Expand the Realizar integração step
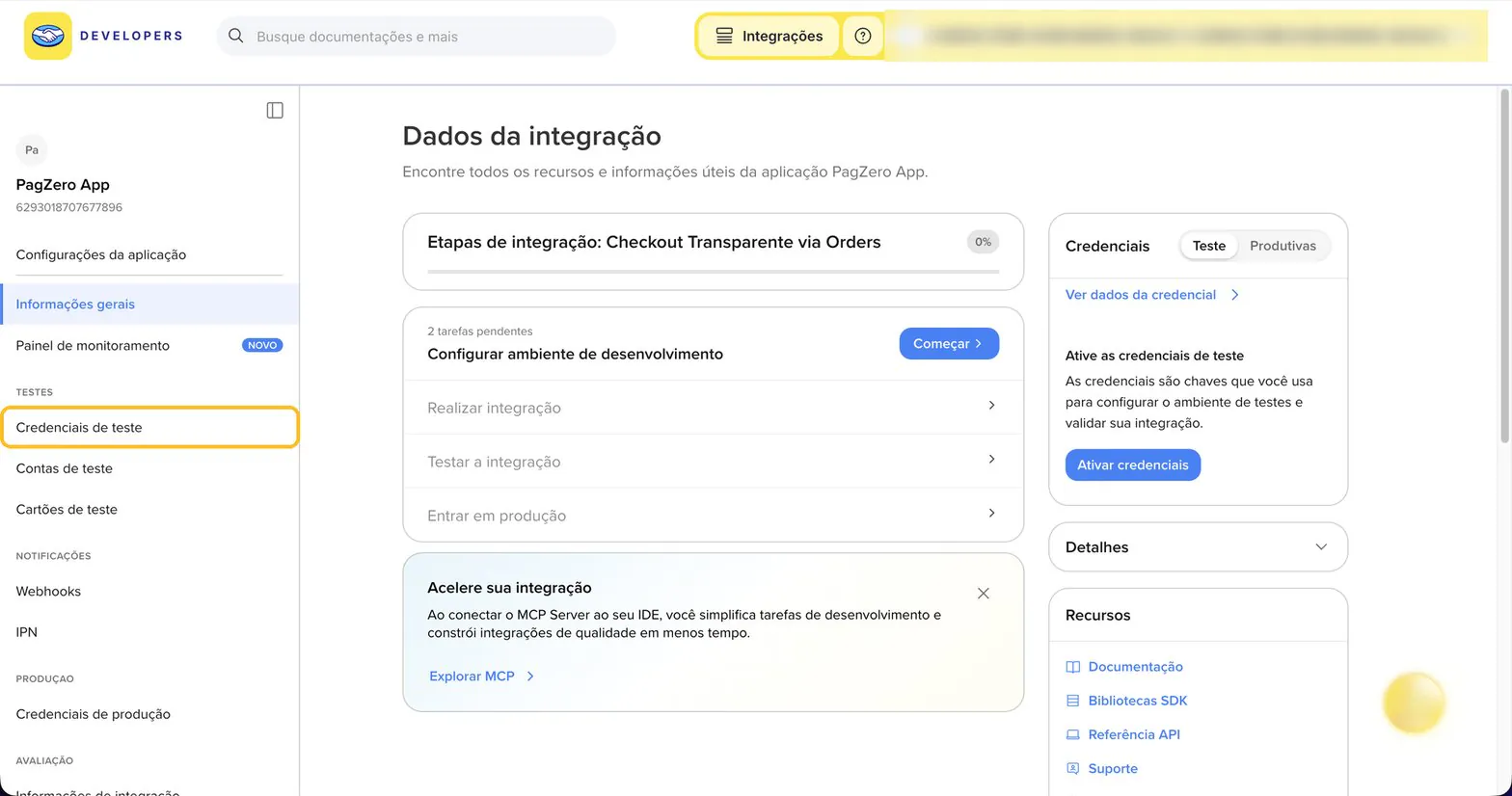 (x=713, y=408)
